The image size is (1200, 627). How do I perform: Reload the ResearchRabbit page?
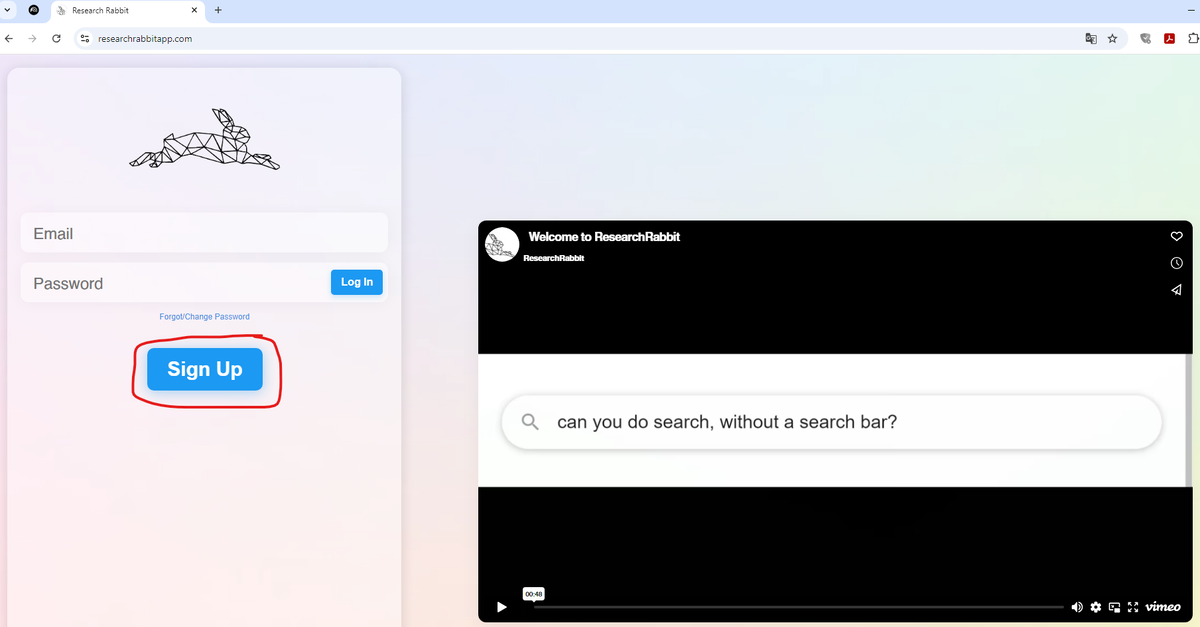click(x=56, y=39)
